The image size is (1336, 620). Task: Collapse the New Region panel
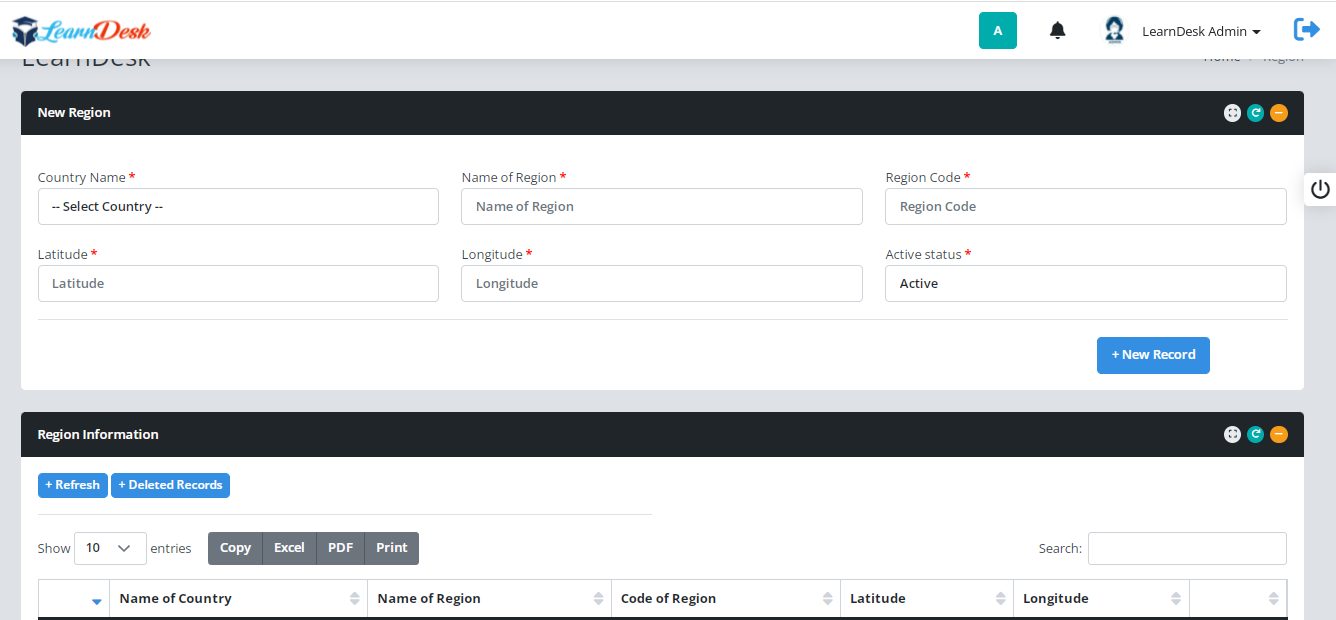click(x=1279, y=113)
